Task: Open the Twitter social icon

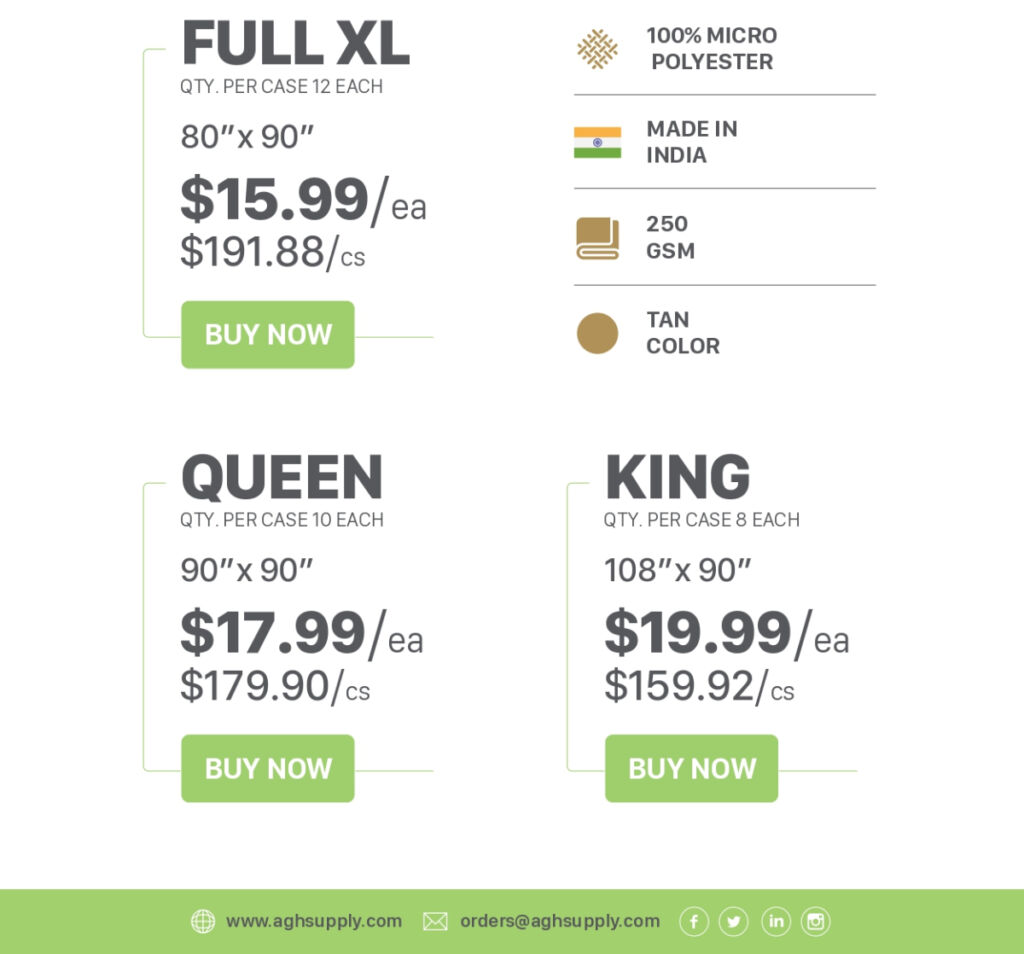Action: point(734,921)
